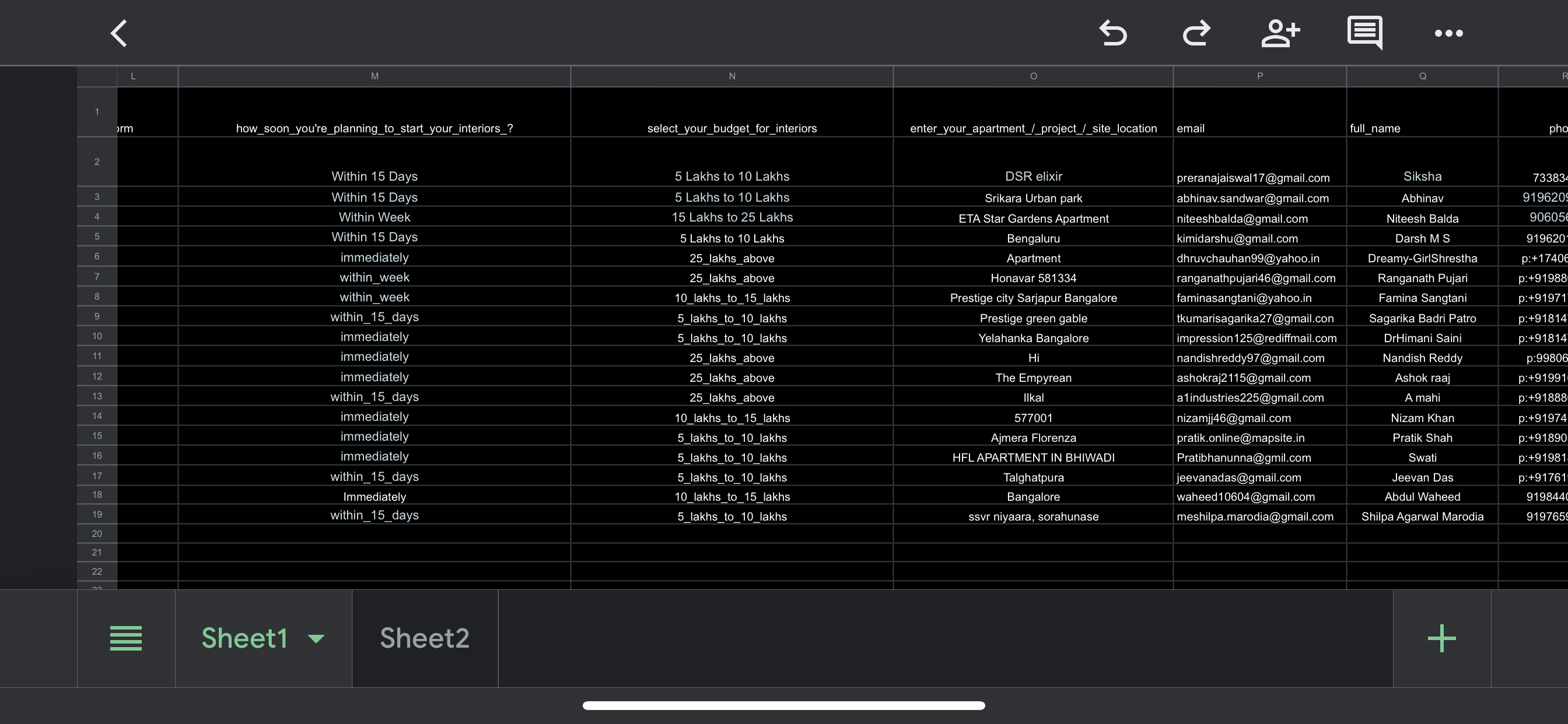The image size is (1568, 724).
Task: Select column M header
Action: [374, 76]
